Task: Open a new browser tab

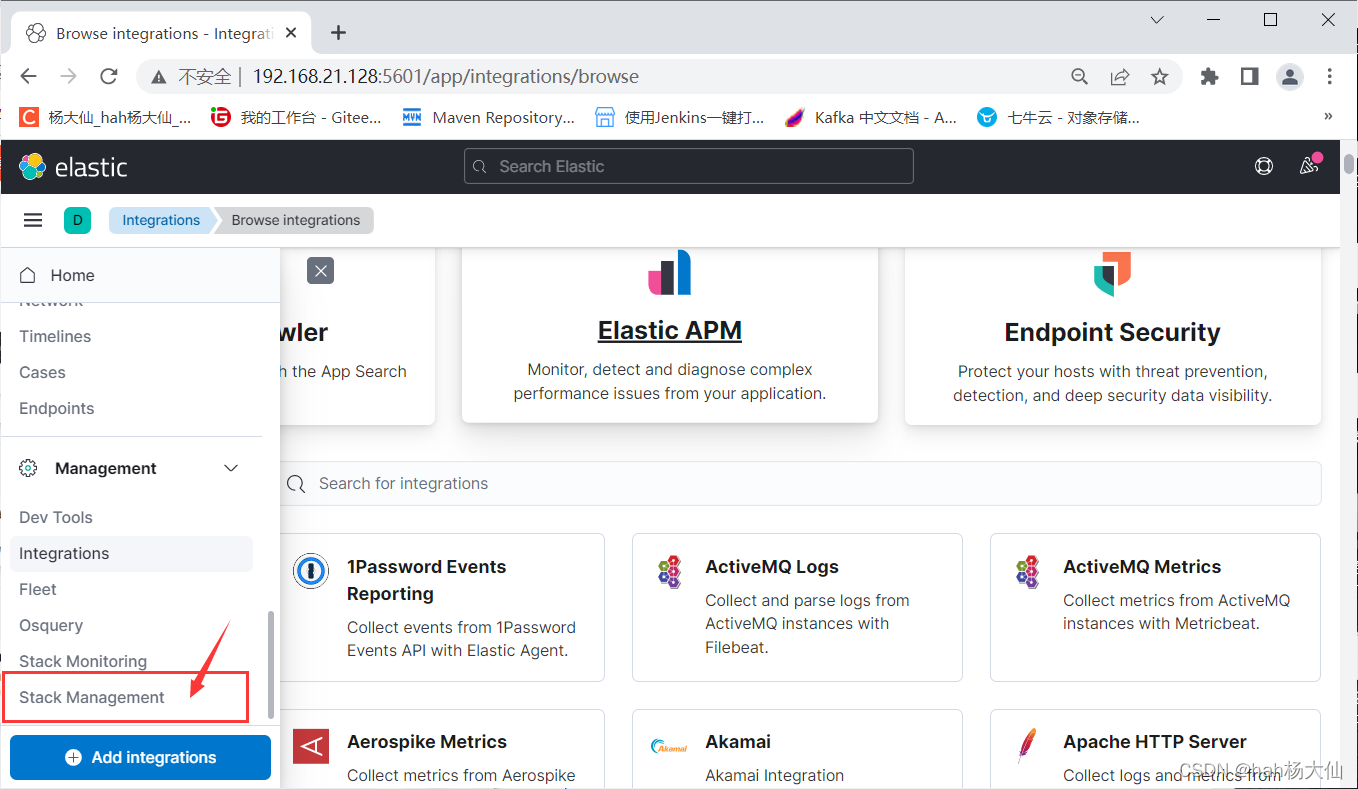Action: pos(338,33)
